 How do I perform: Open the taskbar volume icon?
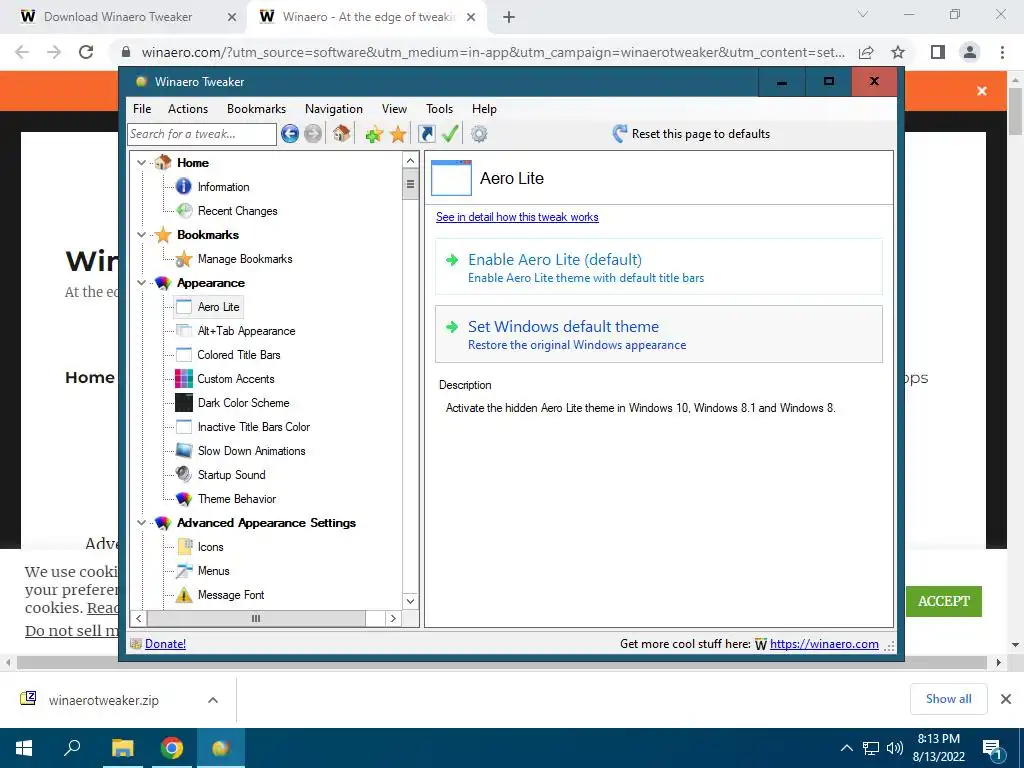894,748
